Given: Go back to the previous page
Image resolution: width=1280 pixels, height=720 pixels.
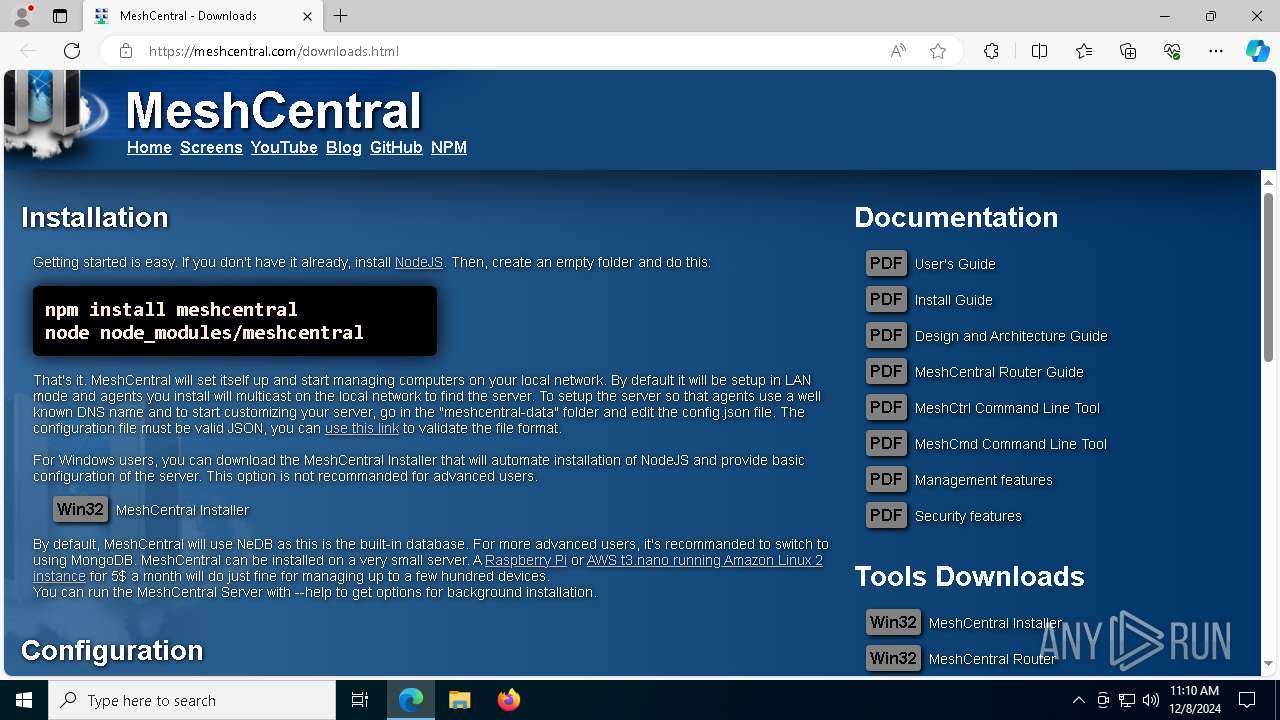Looking at the screenshot, I should (x=28, y=51).
